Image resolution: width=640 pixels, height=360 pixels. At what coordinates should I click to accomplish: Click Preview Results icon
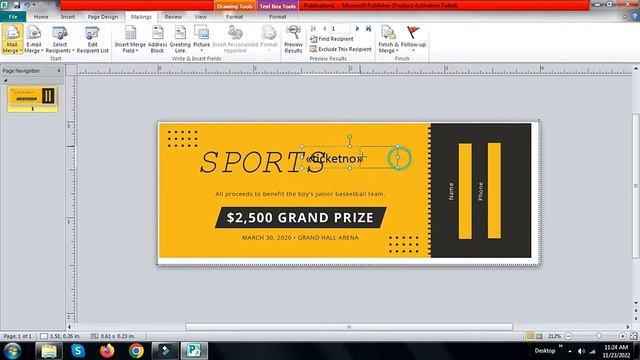(x=293, y=33)
